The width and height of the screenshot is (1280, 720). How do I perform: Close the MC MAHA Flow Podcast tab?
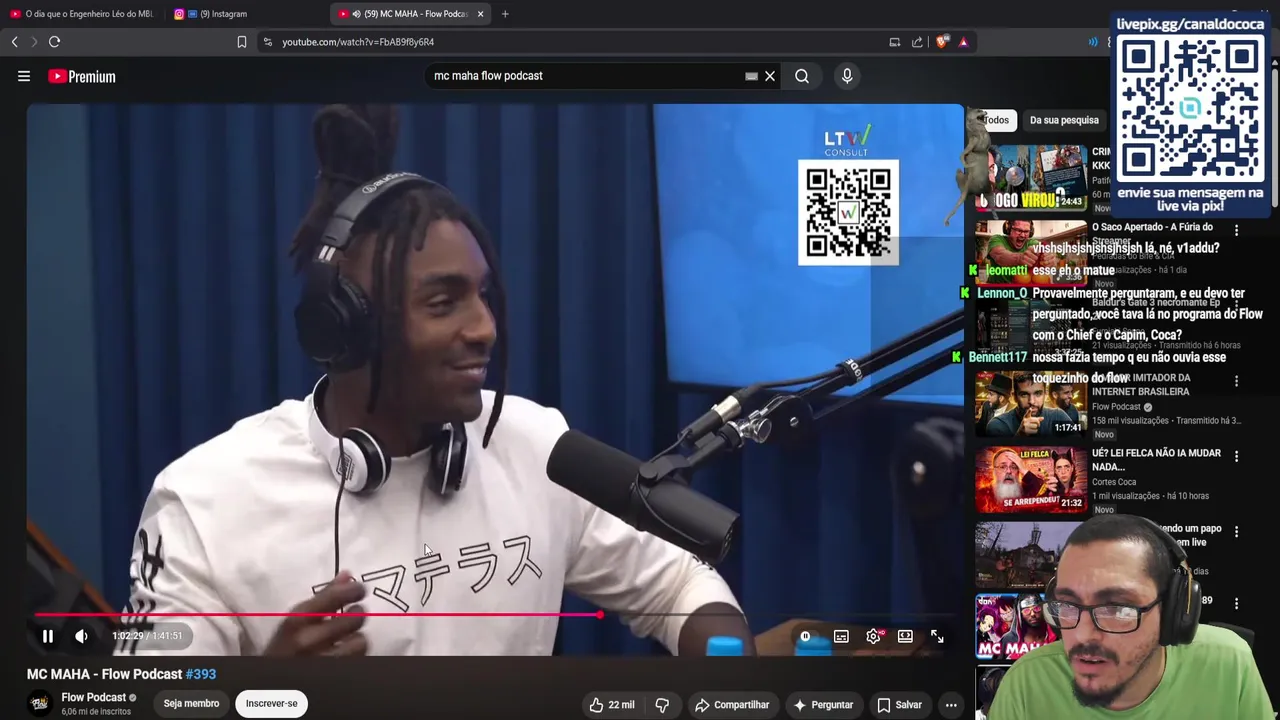pyautogui.click(x=481, y=14)
